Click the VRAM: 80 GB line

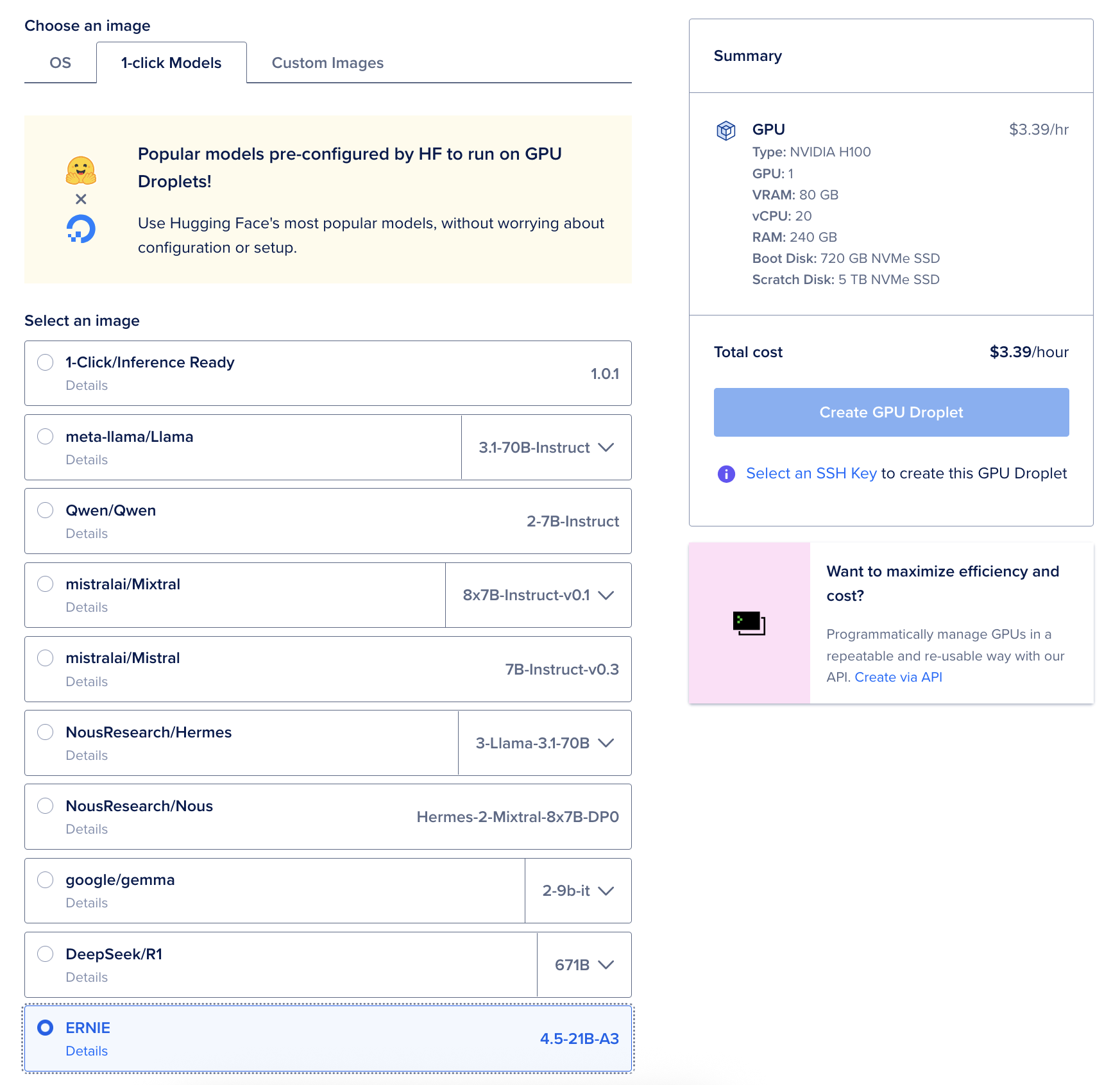[795, 195]
